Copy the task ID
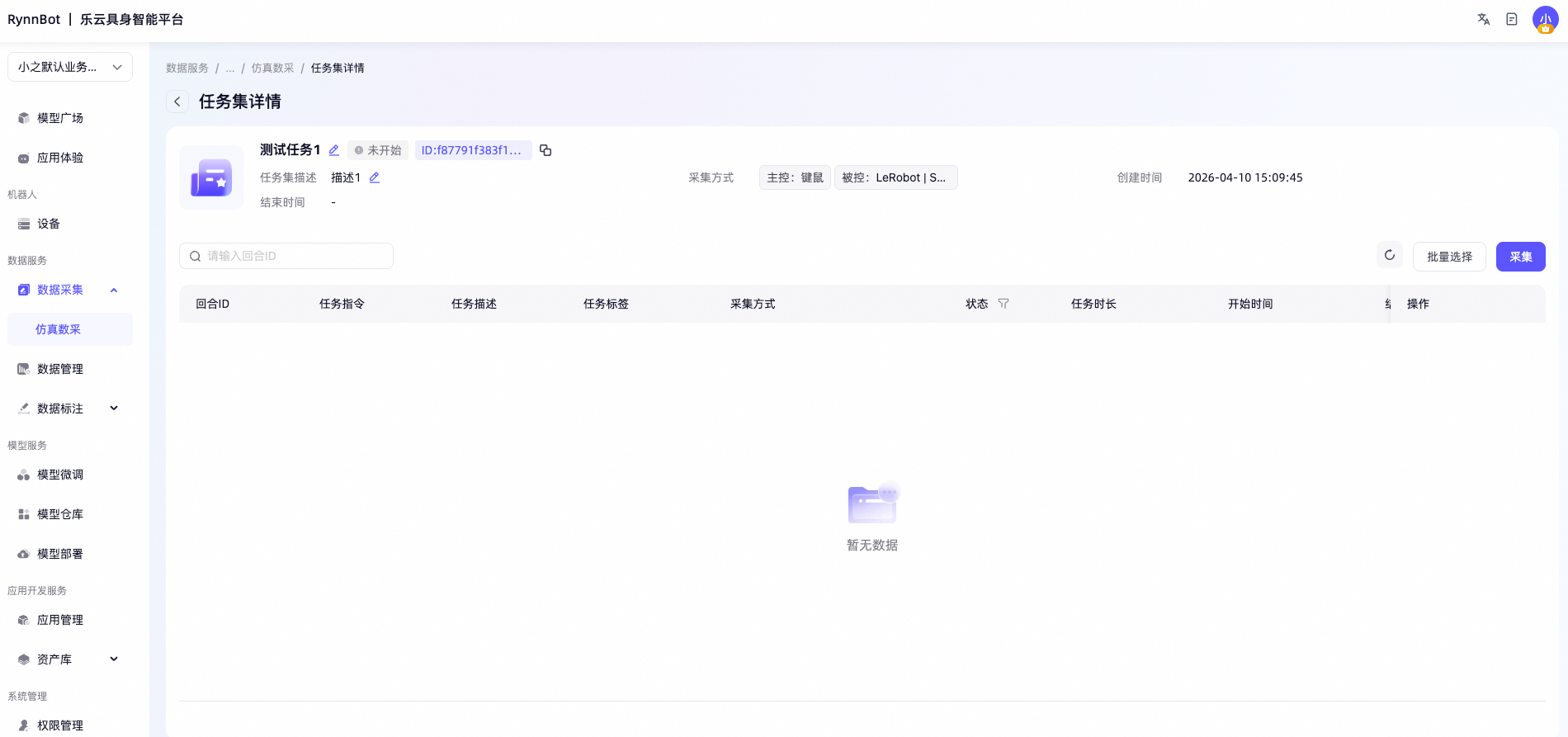Screen dimensions: 1568x737 point(545,150)
